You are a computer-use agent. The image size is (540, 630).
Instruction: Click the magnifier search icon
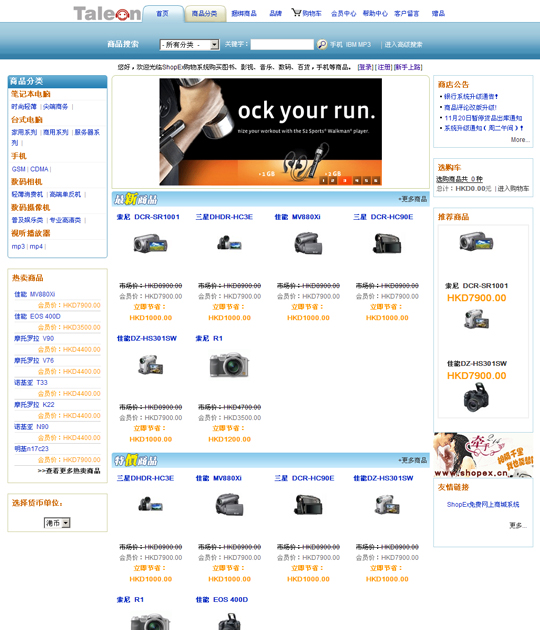coord(322,44)
